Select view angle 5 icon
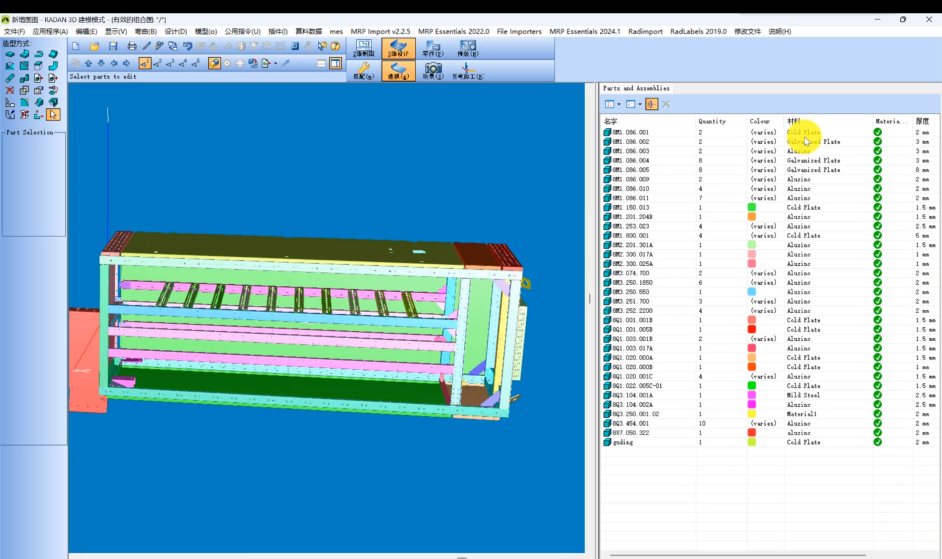This screenshot has width=942, height=559. pyautogui.click(x=195, y=63)
